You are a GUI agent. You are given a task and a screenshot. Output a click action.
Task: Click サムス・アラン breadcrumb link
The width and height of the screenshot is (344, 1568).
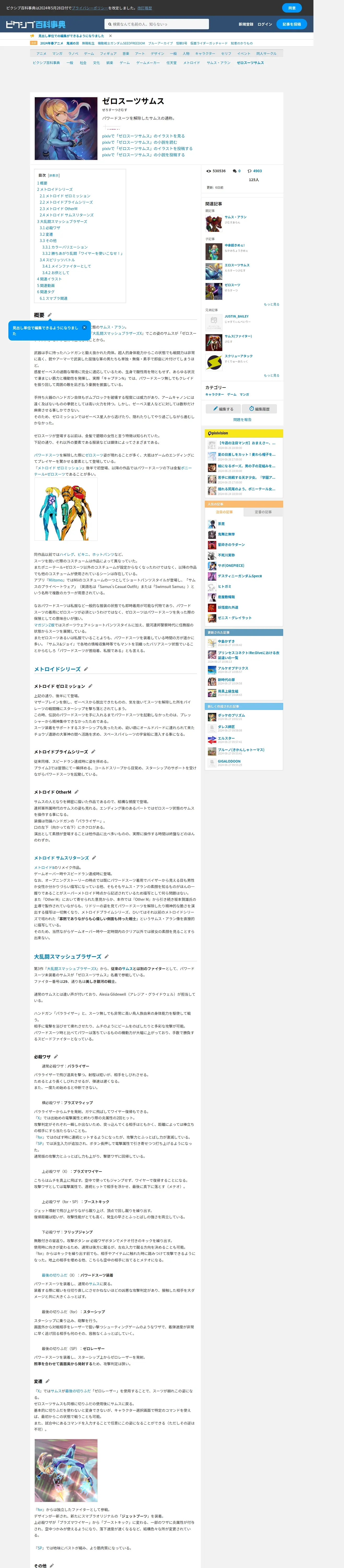click(219, 63)
